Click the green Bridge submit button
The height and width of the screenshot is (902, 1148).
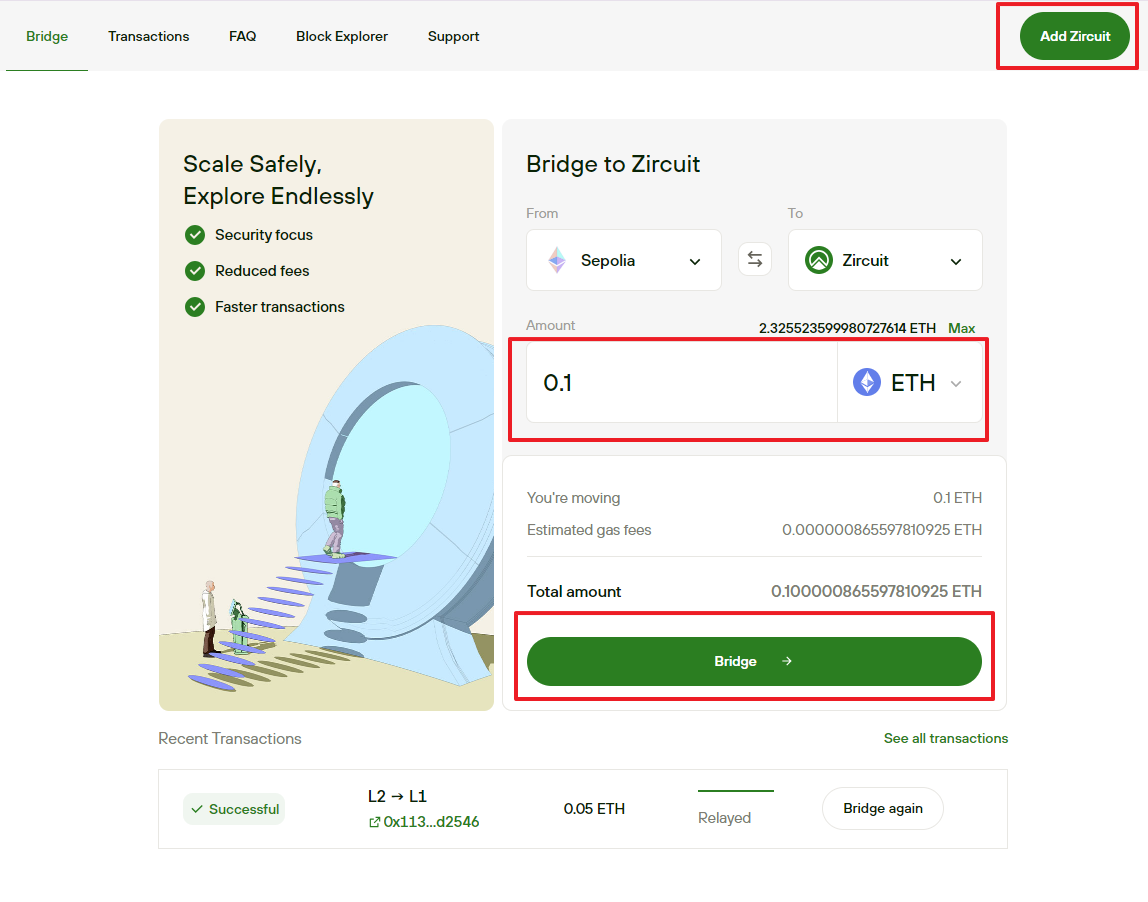[754, 661]
